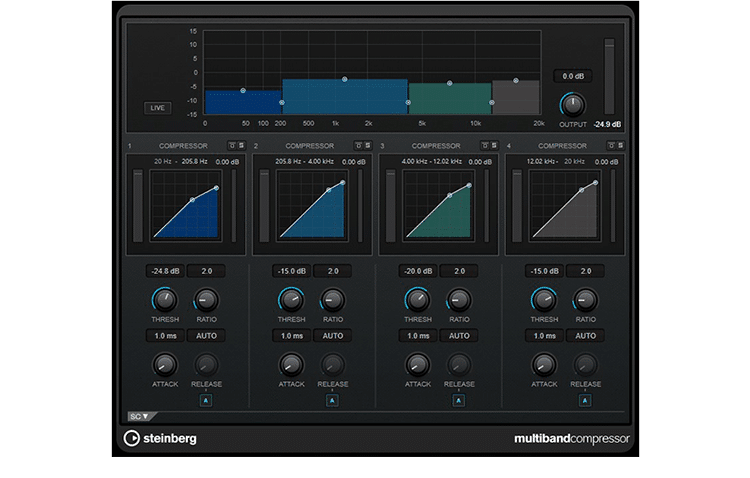Screen dimensions: 750x478
Task: Click band 1 THRESH knob
Action: click(x=165, y=300)
